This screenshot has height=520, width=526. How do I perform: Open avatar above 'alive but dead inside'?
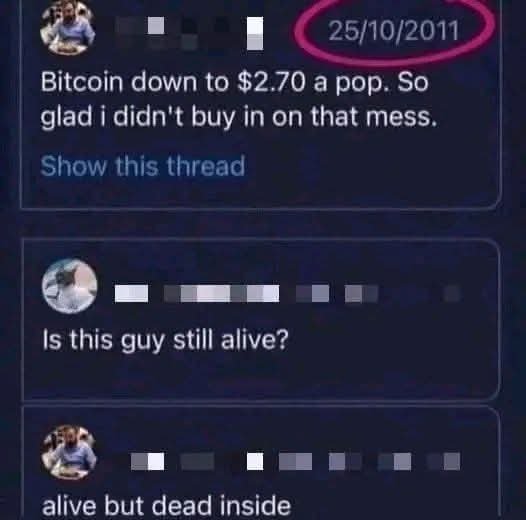(x=69, y=452)
